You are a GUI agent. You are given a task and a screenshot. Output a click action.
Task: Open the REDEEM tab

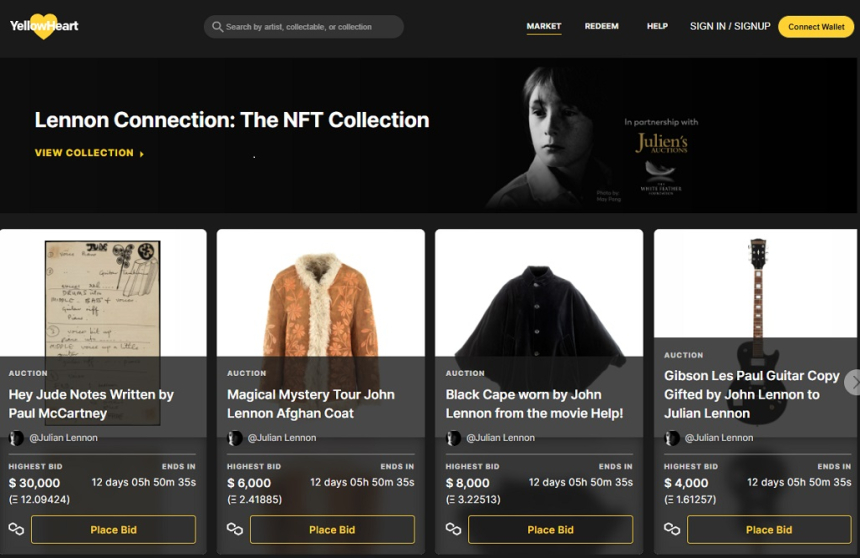601,26
